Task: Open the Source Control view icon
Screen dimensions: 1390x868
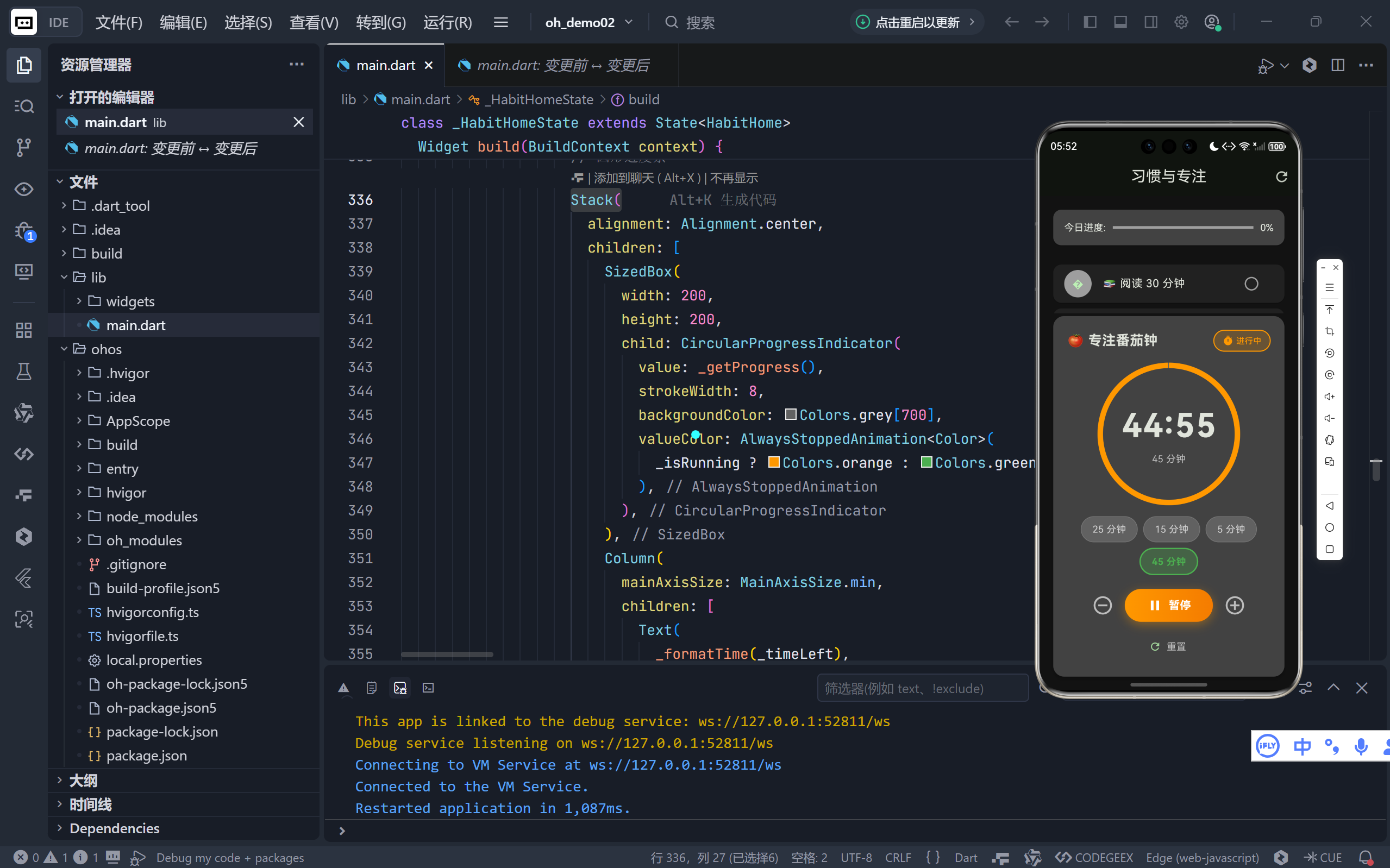Action: pyautogui.click(x=23, y=148)
